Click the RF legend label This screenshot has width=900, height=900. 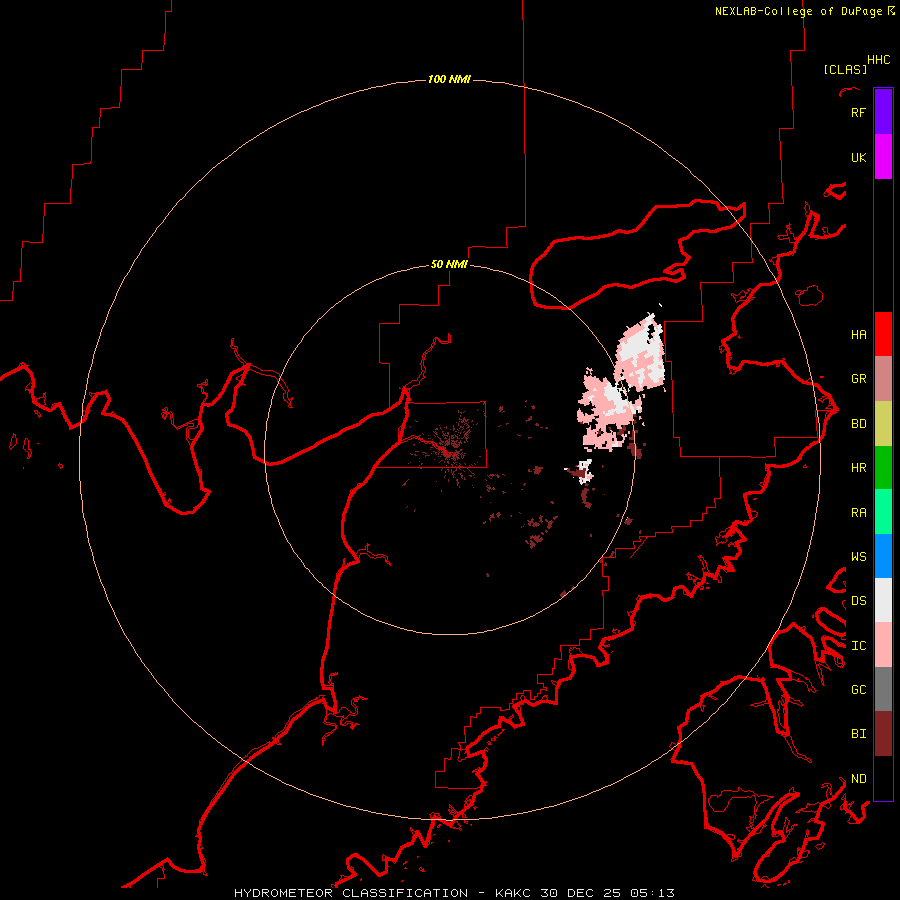coord(858,112)
